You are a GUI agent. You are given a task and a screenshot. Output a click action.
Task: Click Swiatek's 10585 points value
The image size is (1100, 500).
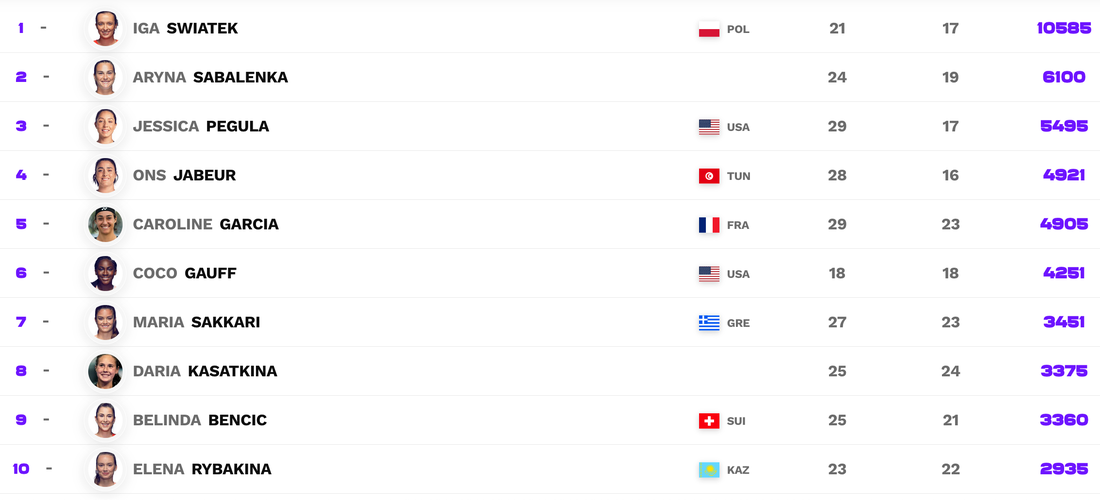click(1063, 28)
